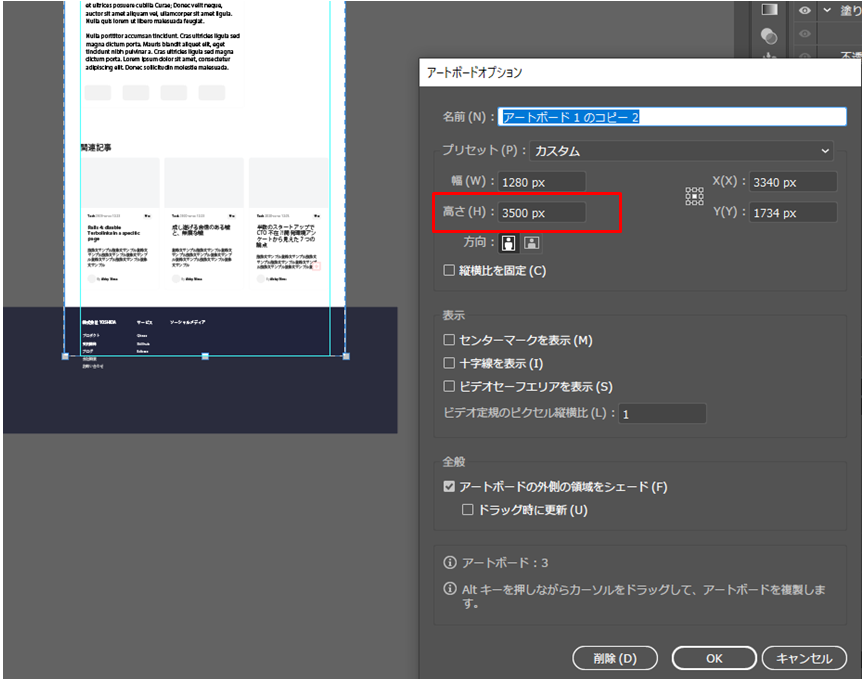Screen dimensions: 863x679
Task: Toggle the dimmed eye below the 塗り row
Action: click(x=805, y=34)
